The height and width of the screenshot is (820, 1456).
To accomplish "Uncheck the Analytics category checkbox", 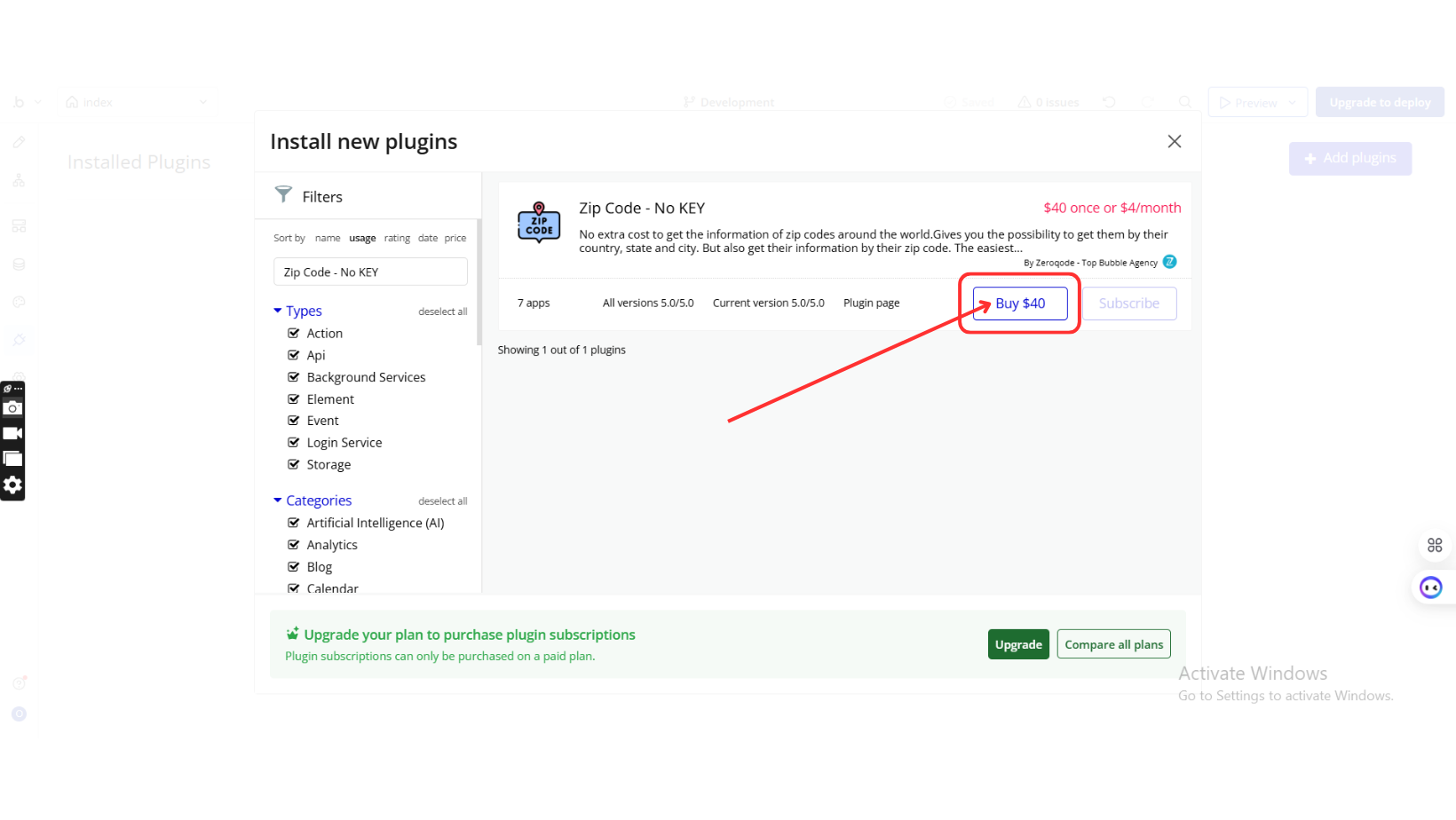I will (294, 545).
